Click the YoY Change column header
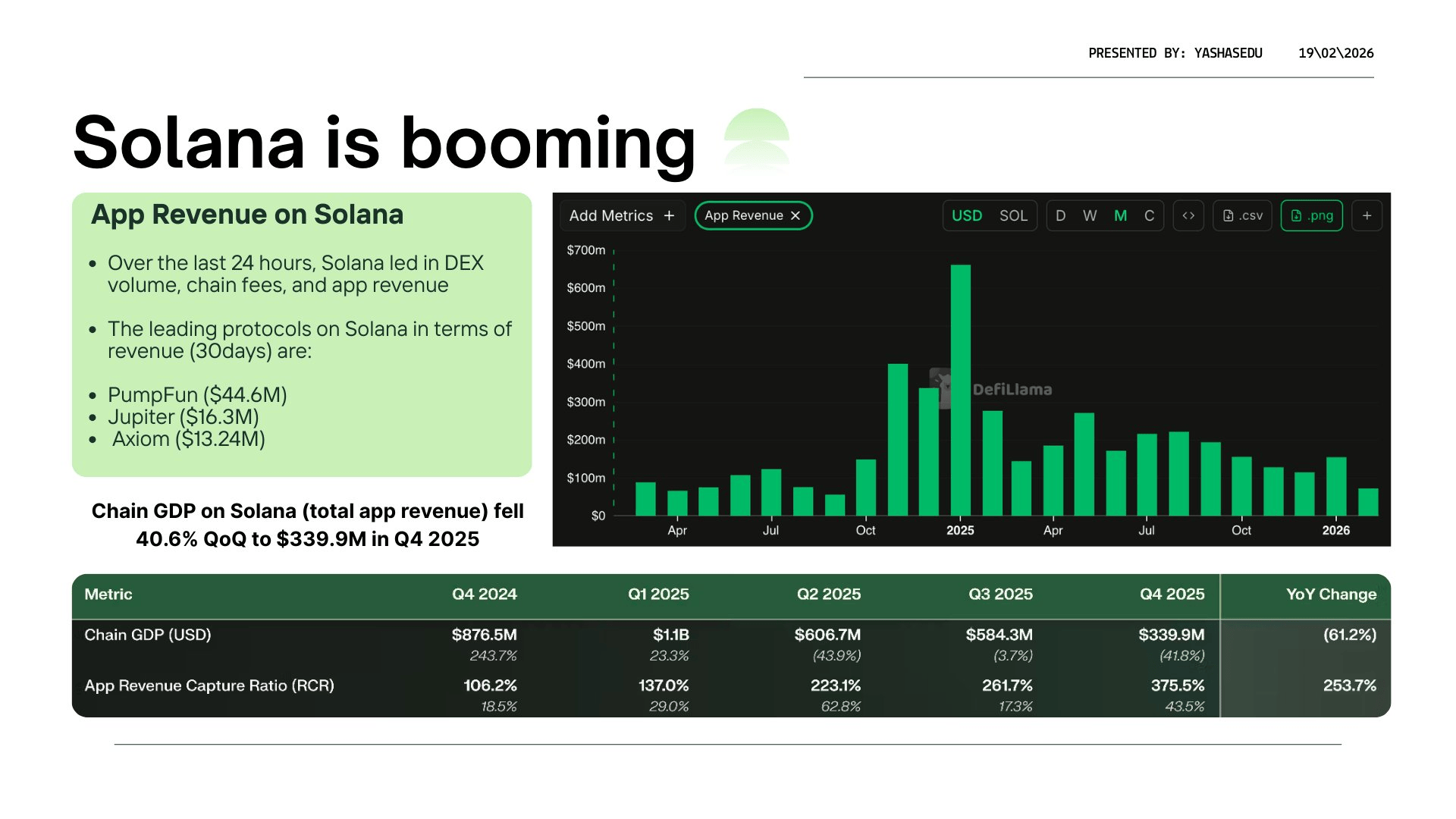This screenshot has width=1456, height=819. pyautogui.click(x=1331, y=595)
